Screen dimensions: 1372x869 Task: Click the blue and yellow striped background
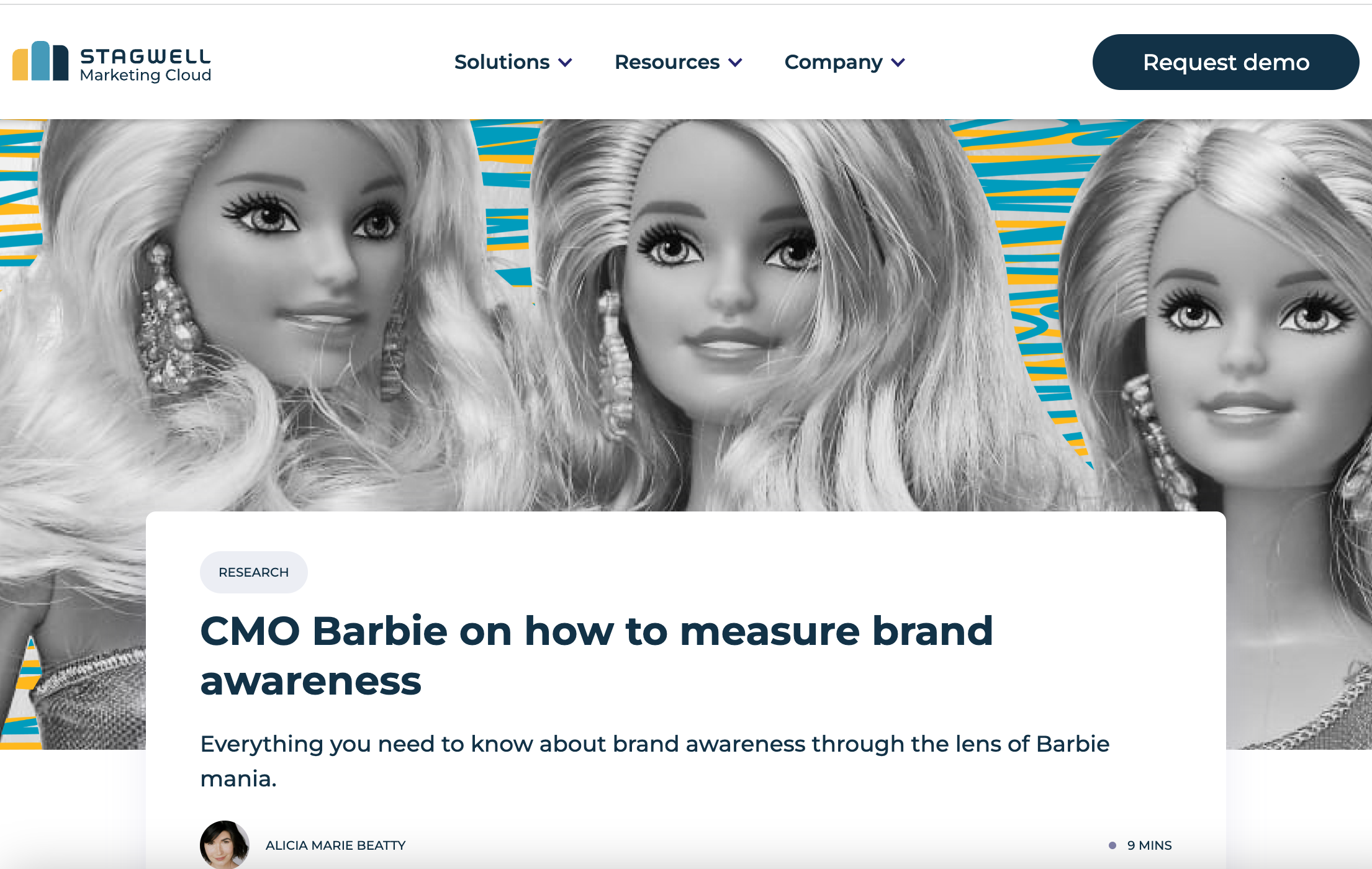click(x=1031, y=248)
